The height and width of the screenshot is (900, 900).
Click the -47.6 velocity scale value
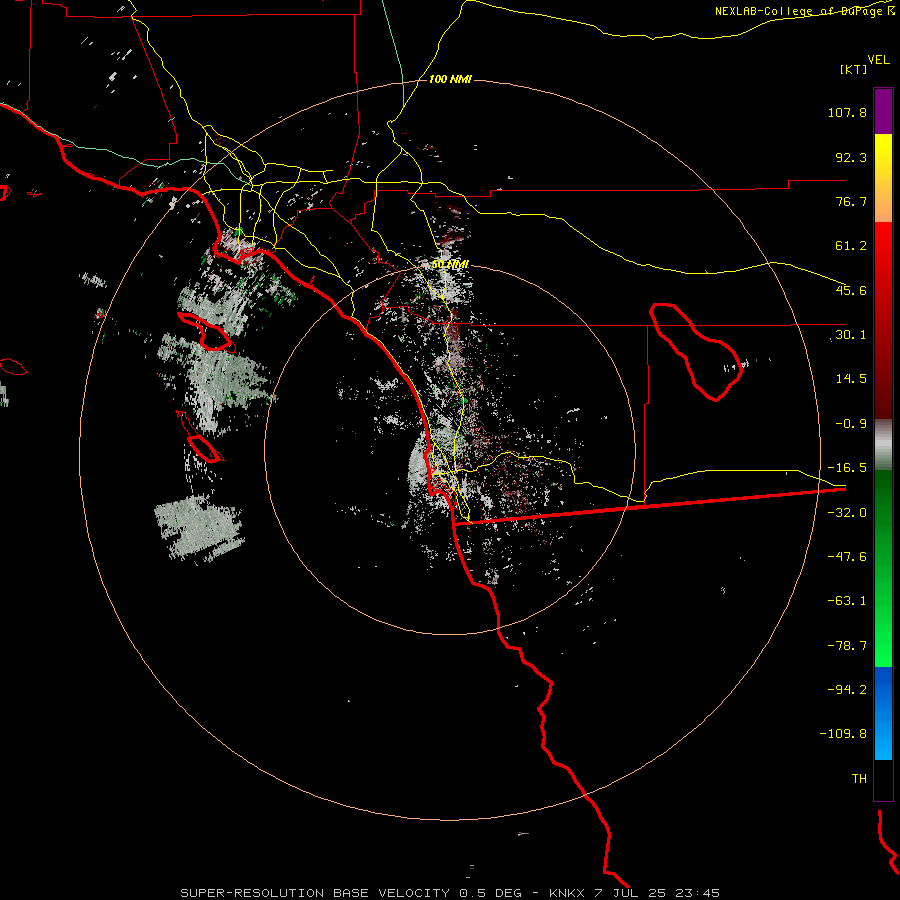tap(847, 557)
